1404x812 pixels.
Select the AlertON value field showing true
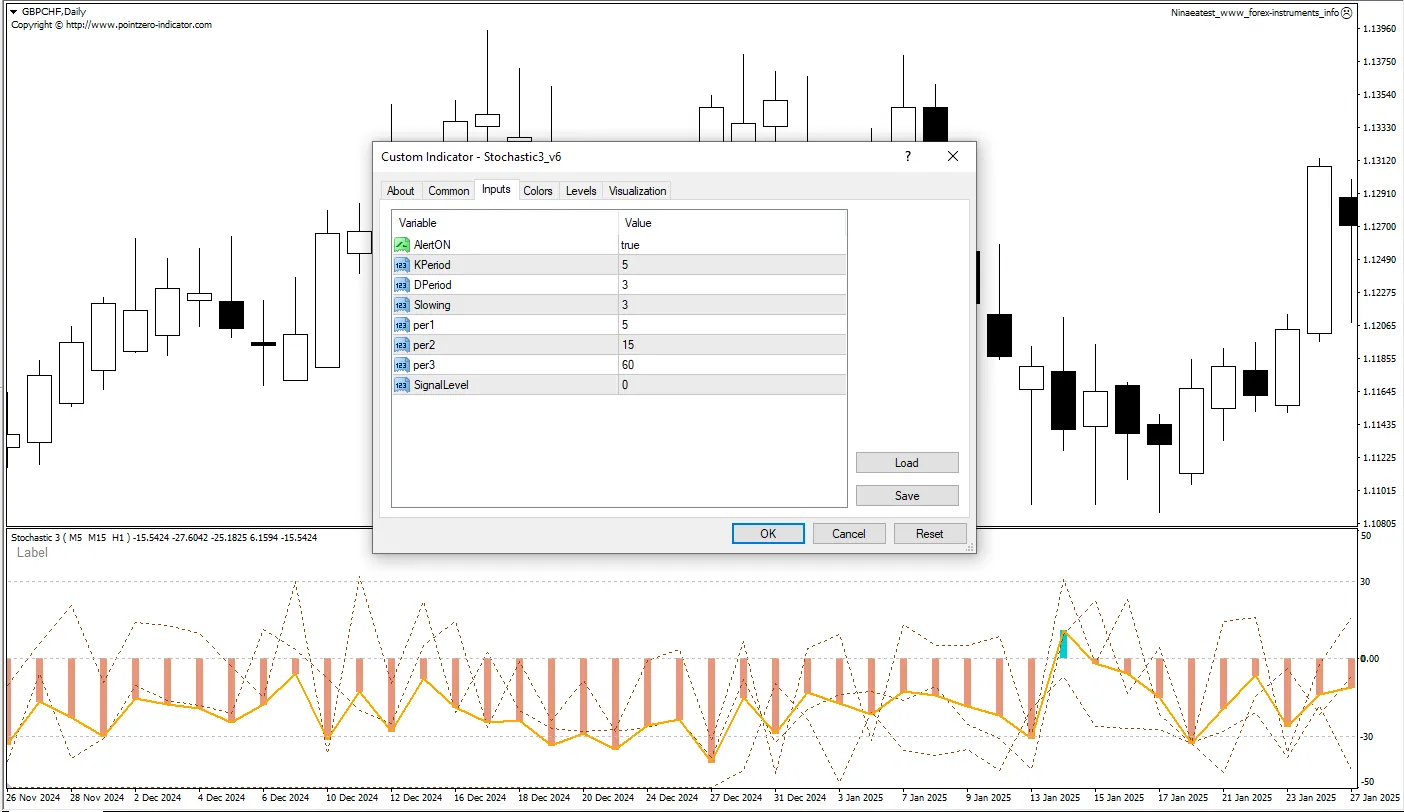tap(731, 245)
